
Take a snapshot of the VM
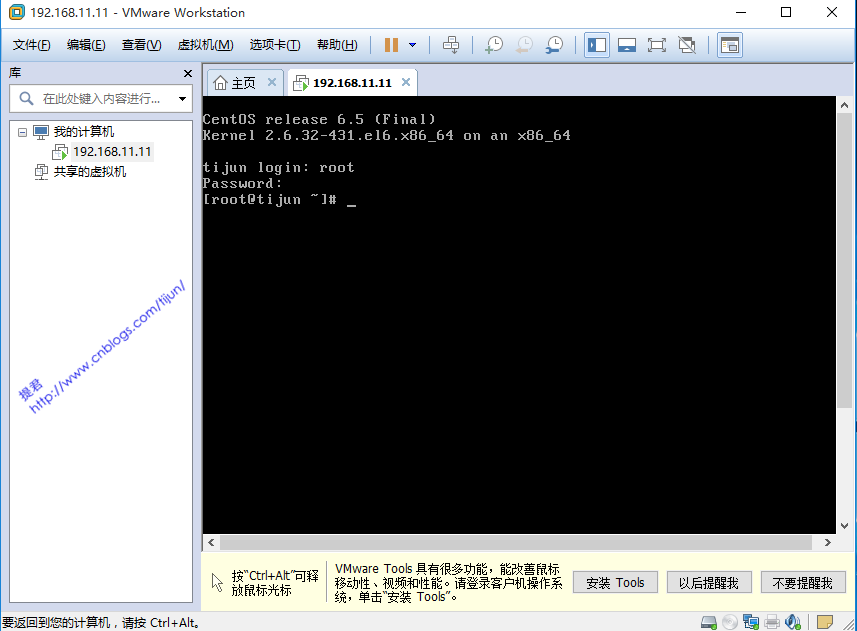coord(494,45)
